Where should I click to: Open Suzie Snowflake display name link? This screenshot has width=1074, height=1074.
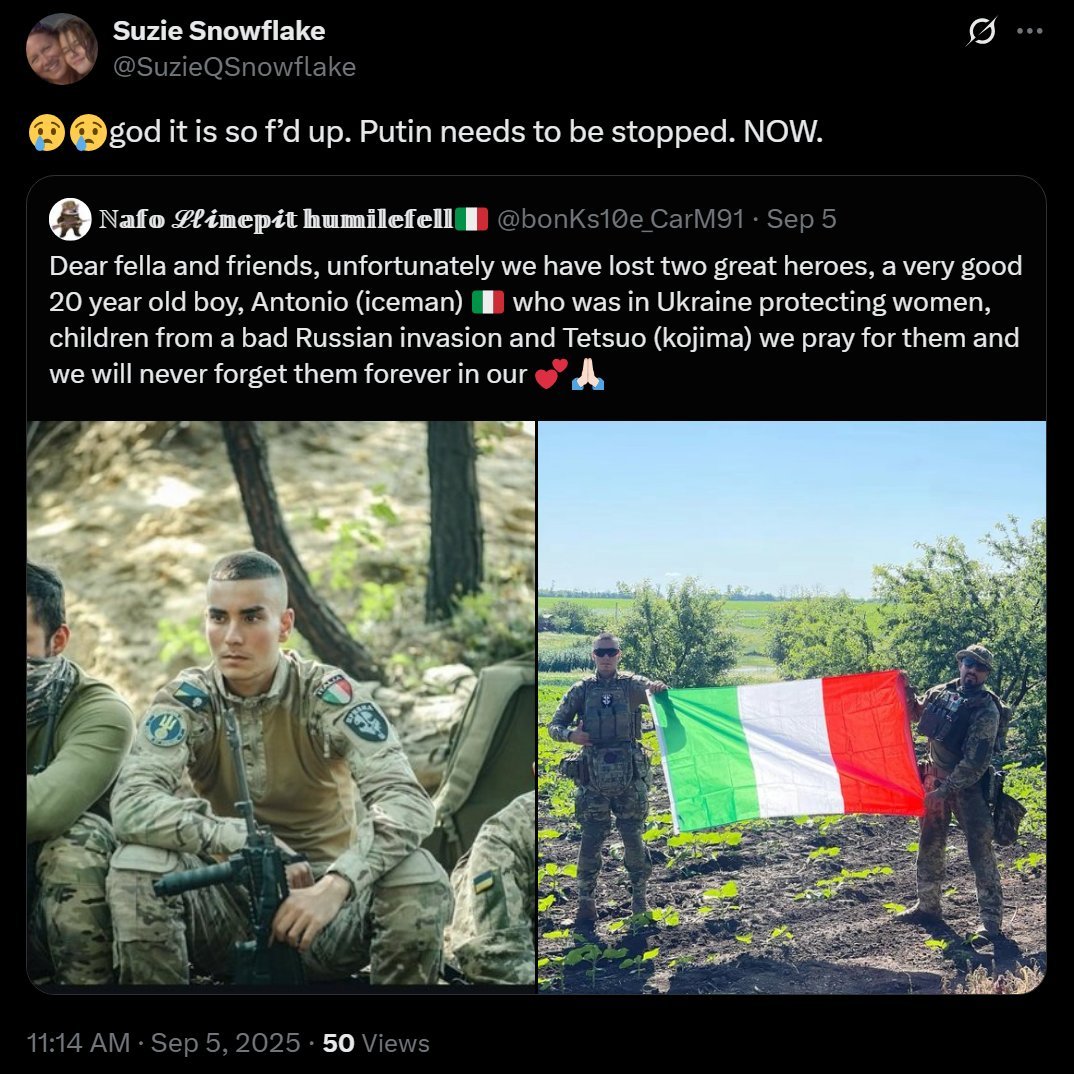(218, 31)
